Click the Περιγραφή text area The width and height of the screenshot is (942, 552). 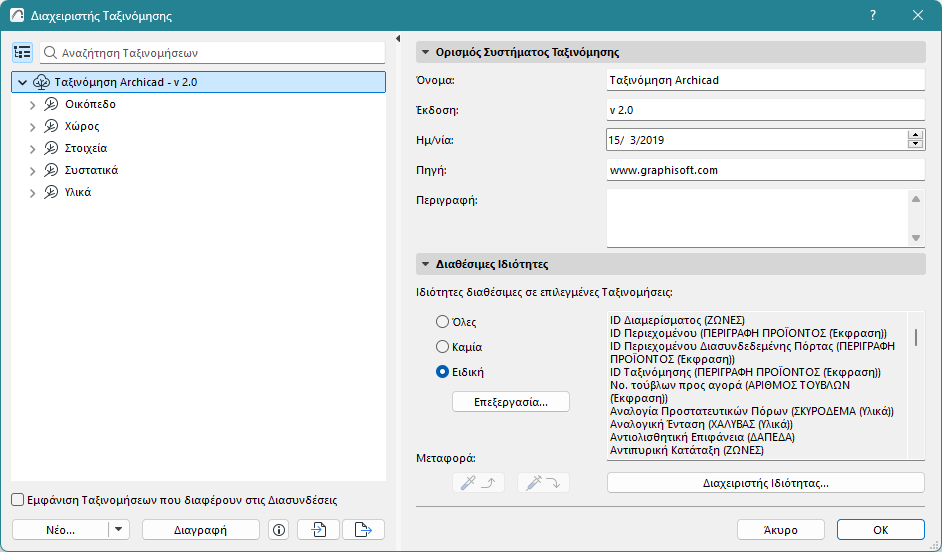[x=757, y=217]
